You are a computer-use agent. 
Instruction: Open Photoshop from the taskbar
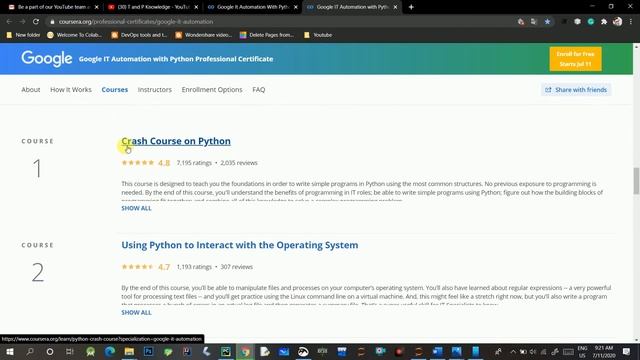pos(149,352)
